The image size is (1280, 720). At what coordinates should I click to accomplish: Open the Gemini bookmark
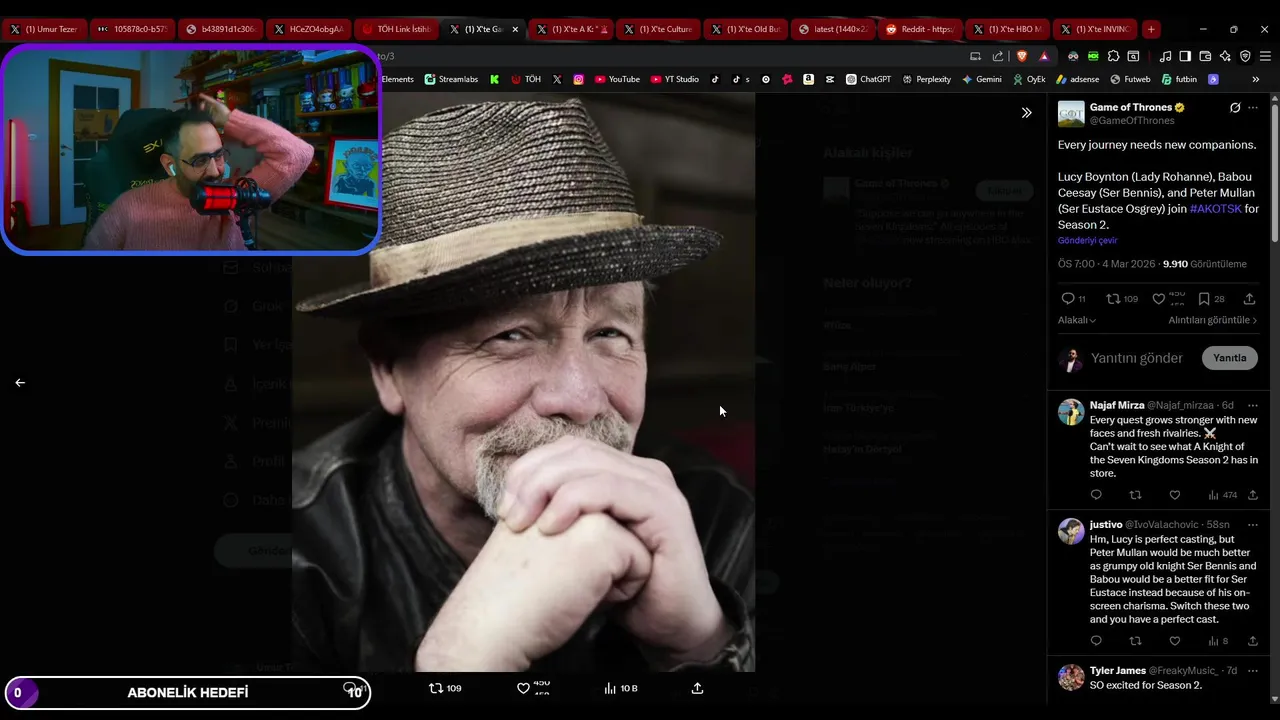[x=981, y=79]
